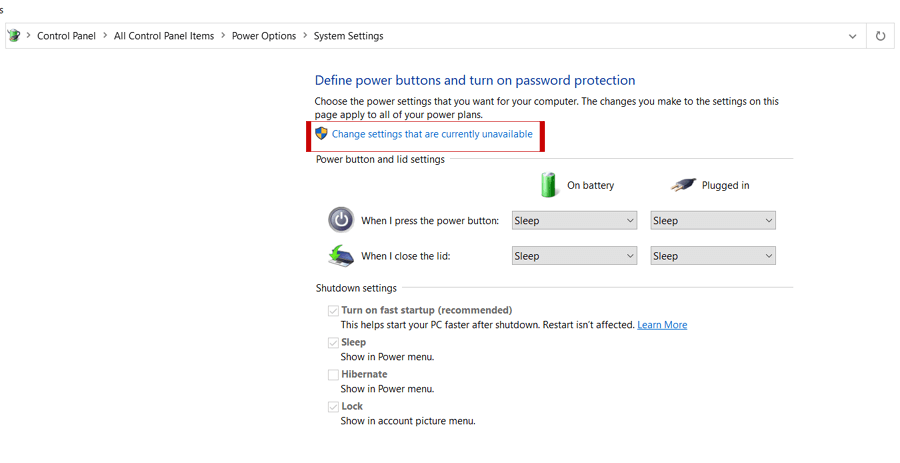Click the UAC shield icon
Image resolution: width=900 pixels, height=463 pixels.
click(x=321, y=134)
